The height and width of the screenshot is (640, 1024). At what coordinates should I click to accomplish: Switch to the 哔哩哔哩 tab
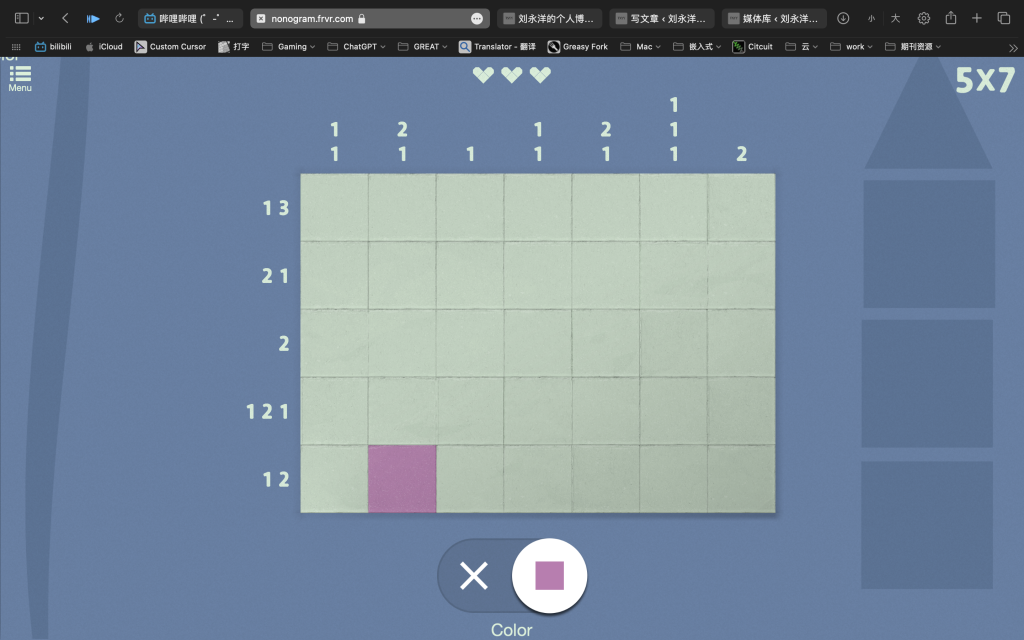(190, 18)
